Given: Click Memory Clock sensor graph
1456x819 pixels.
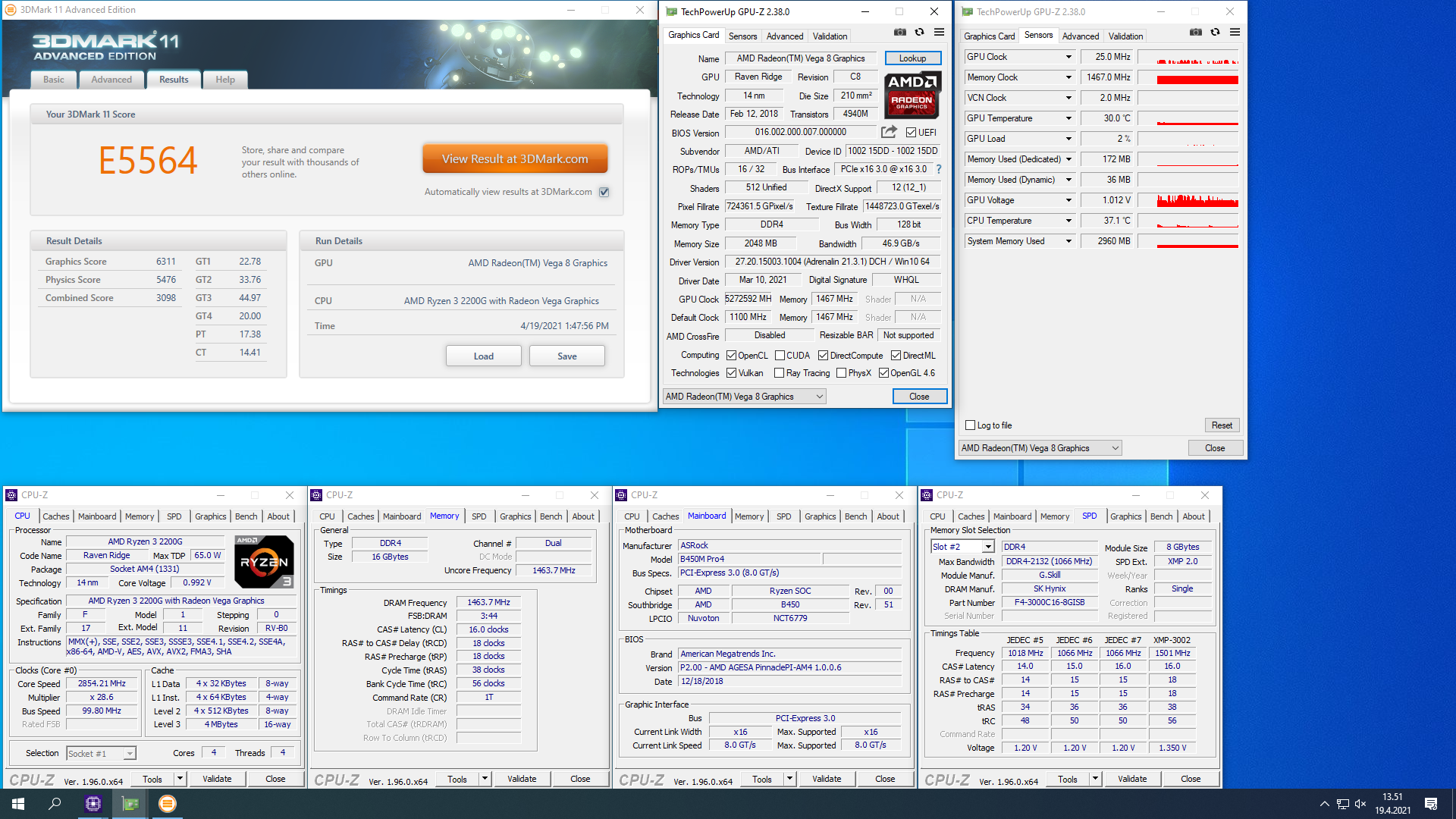Looking at the screenshot, I should click(1188, 77).
